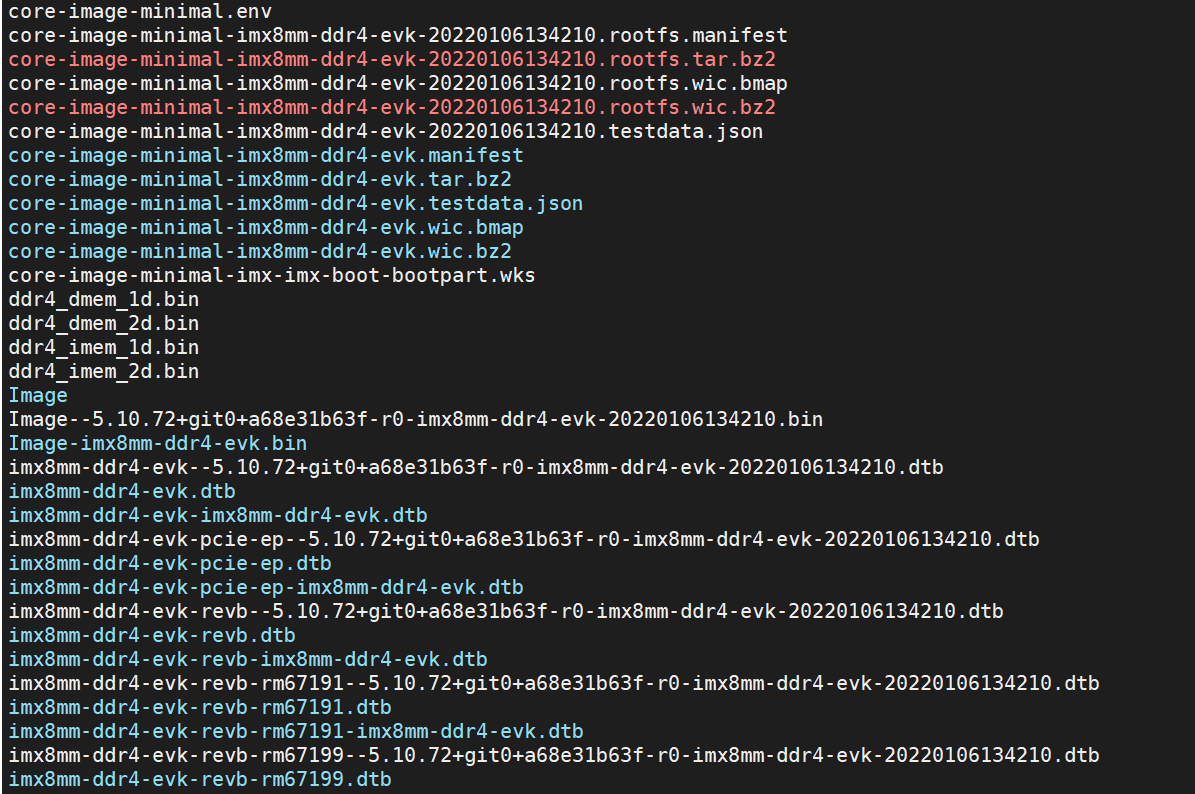Click the imx-boot-bootpart.wks file entry
This screenshot has width=1195, height=794.
click(272, 275)
